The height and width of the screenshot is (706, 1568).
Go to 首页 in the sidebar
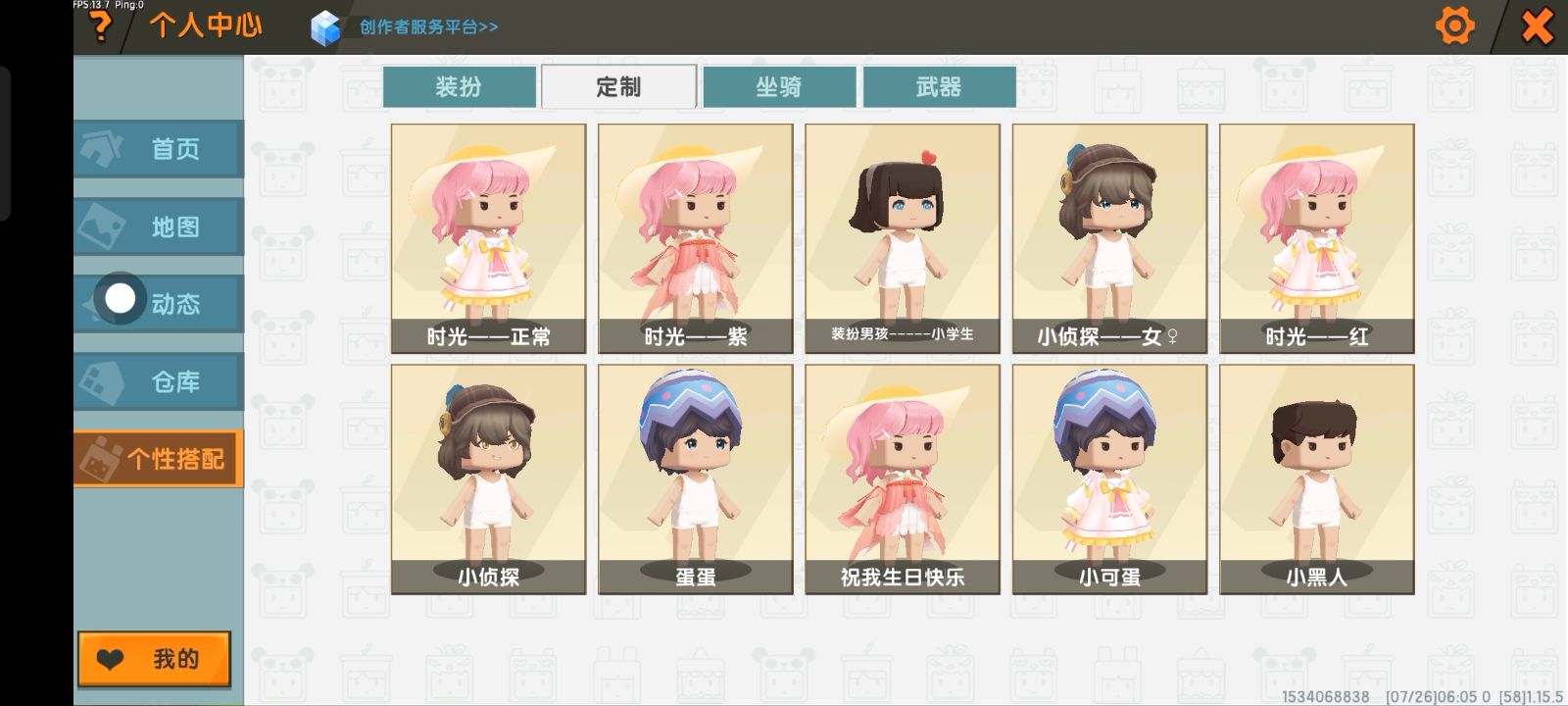coord(158,149)
